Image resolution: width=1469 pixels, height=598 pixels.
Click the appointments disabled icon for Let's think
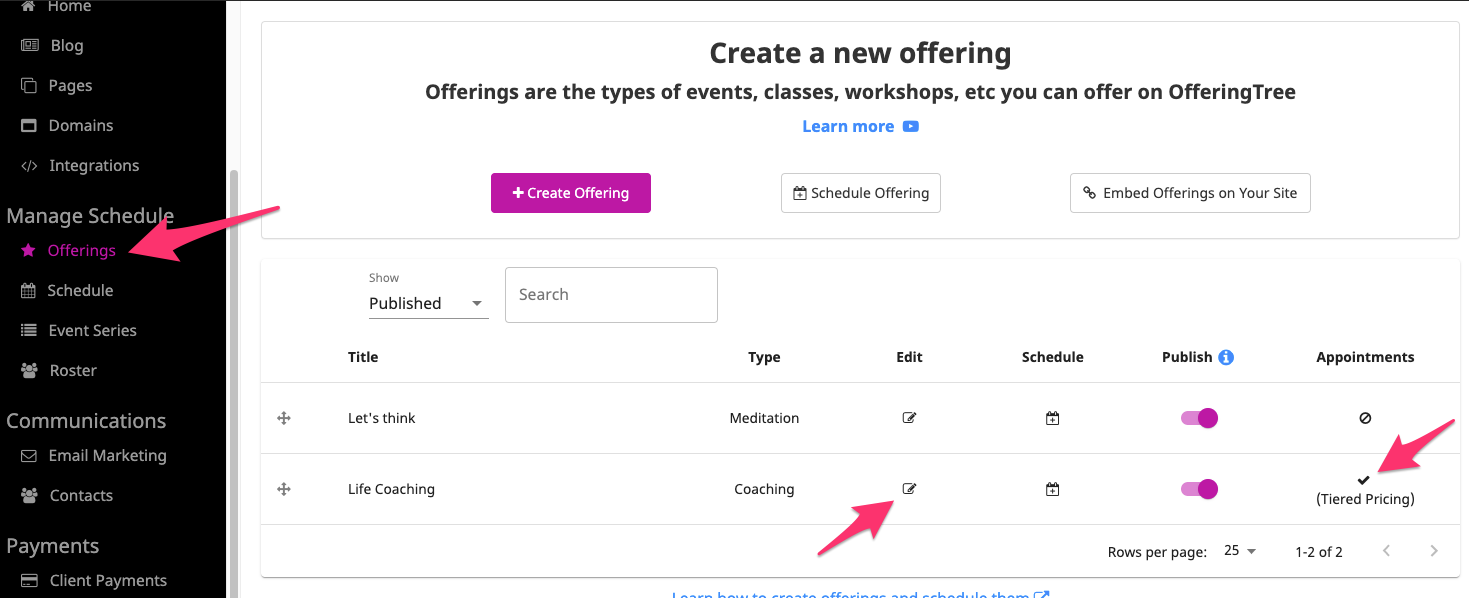pyautogui.click(x=1365, y=418)
